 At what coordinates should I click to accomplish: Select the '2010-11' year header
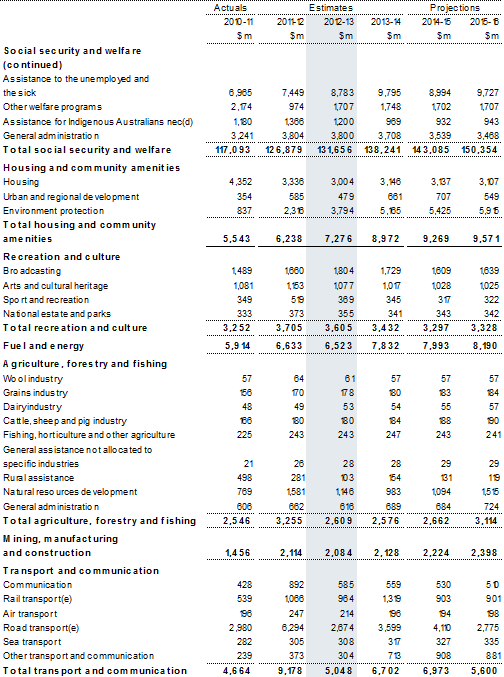tap(238, 22)
